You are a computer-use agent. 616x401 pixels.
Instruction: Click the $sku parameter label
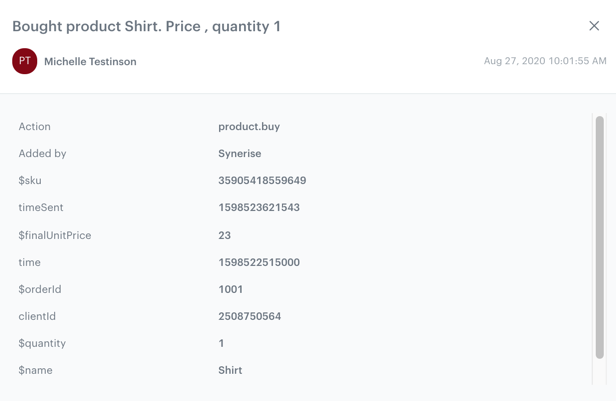click(30, 181)
